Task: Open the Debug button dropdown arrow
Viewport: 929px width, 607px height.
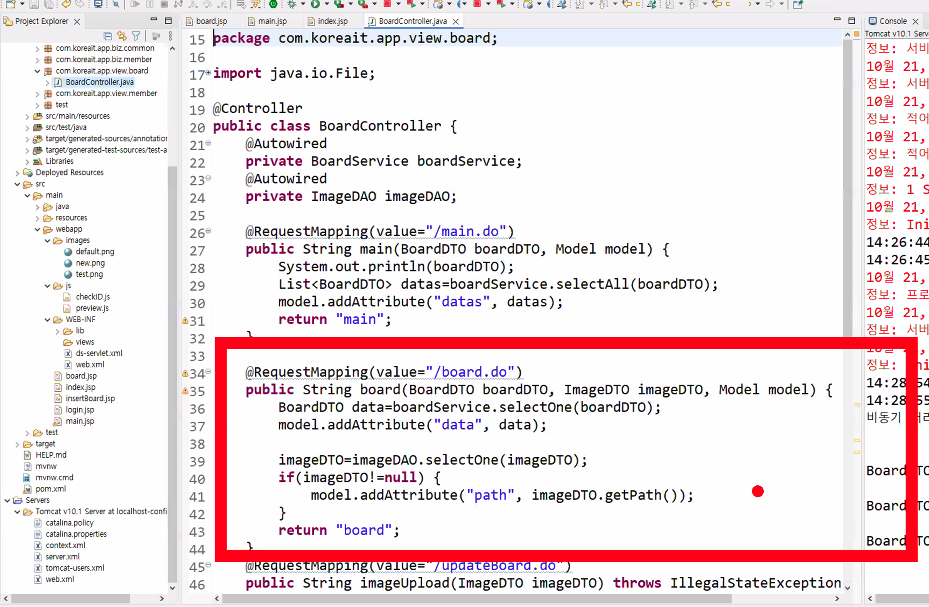Action: pos(302,4)
